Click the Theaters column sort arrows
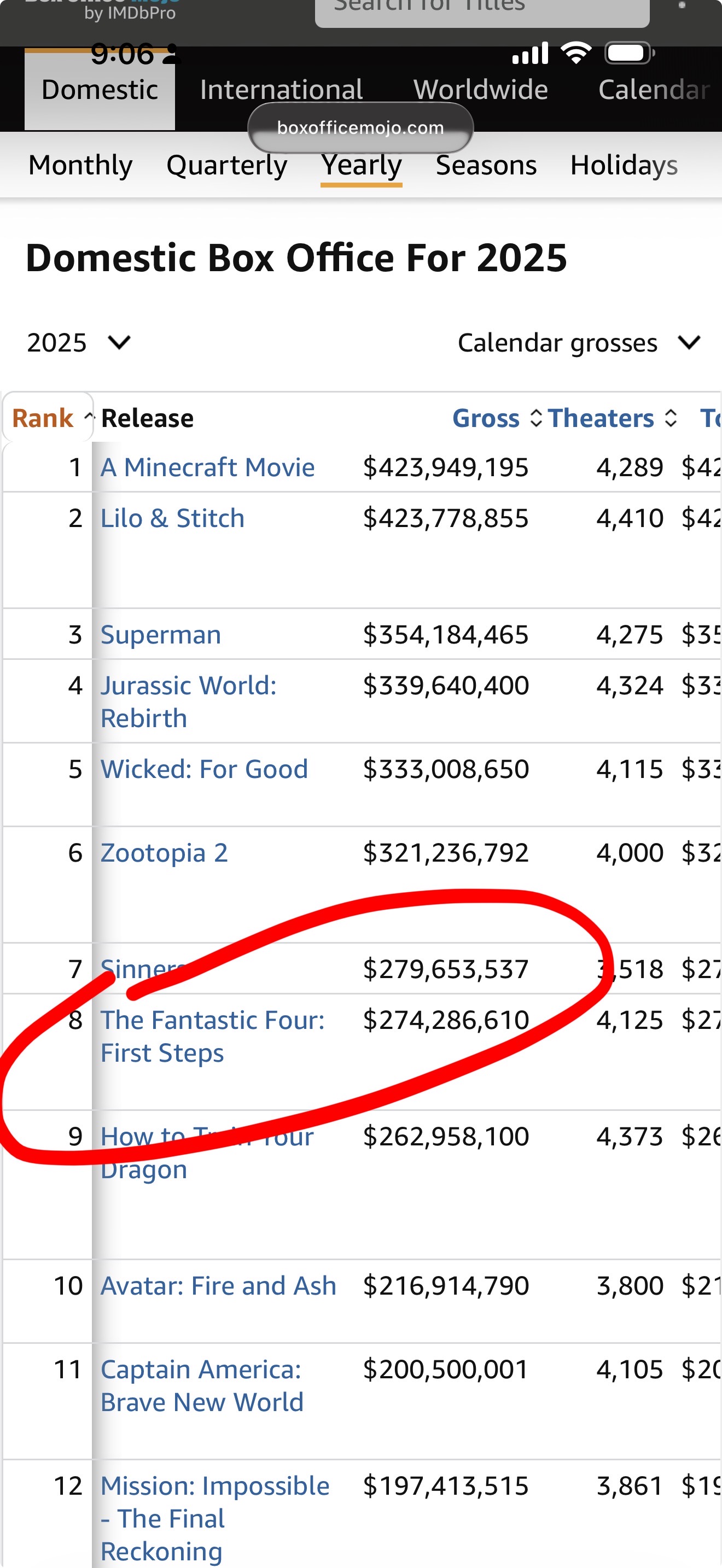Viewport: 722px width, 1568px height. click(x=670, y=418)
